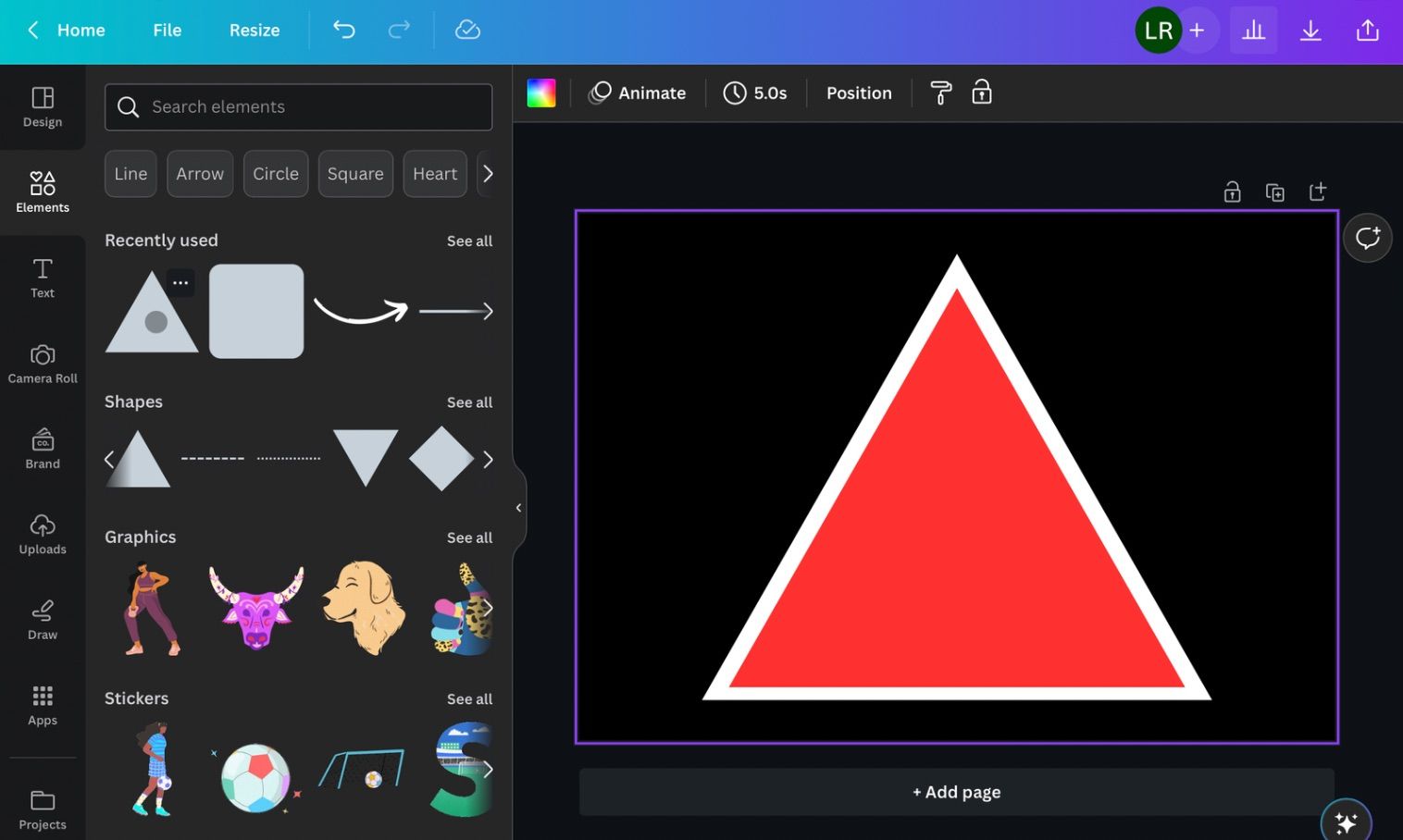Toggle the lock on the selected triangle
1403x840 pixels.
click(981, 93)
